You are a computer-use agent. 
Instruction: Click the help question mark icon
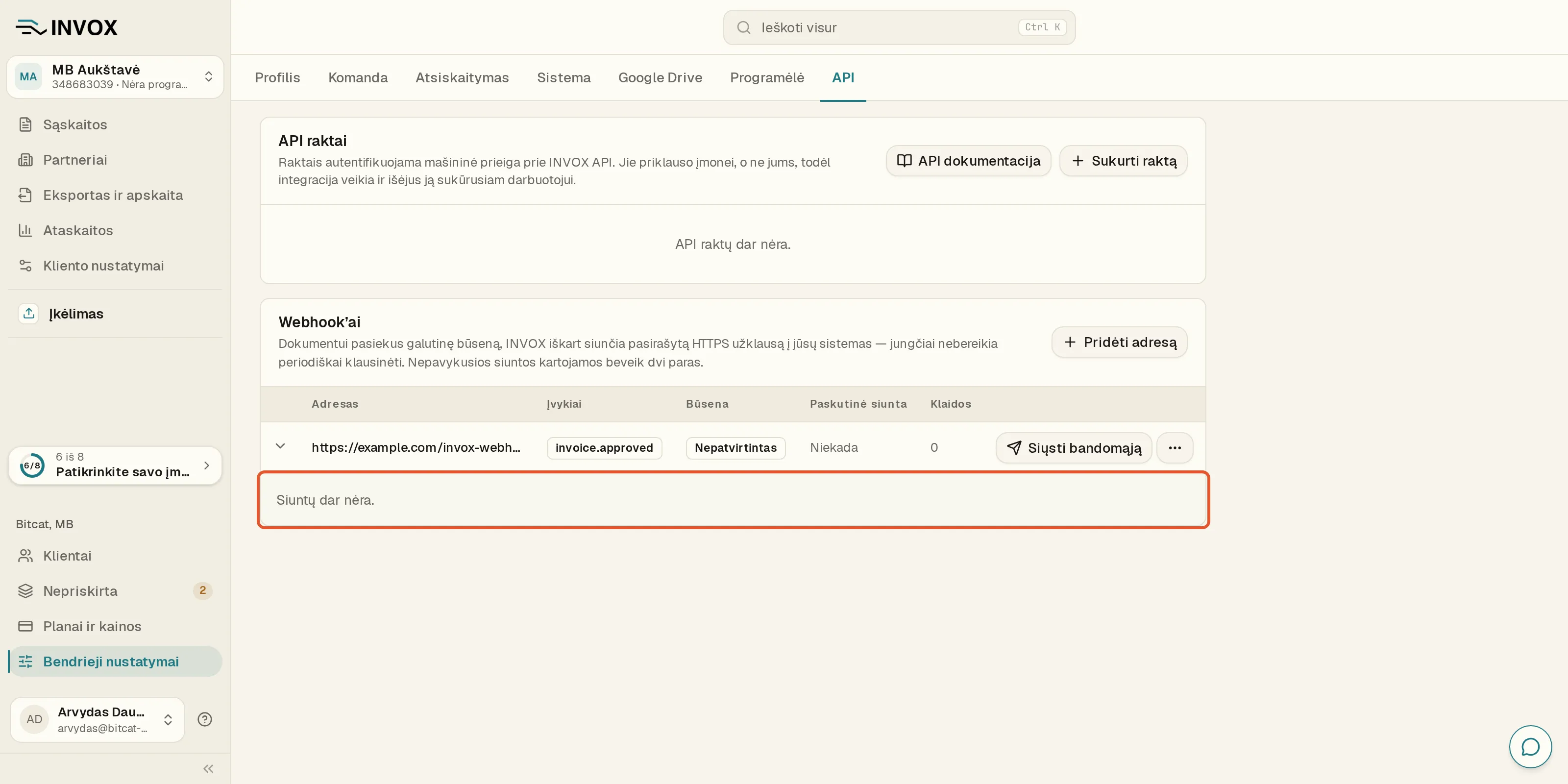[204, 719]
